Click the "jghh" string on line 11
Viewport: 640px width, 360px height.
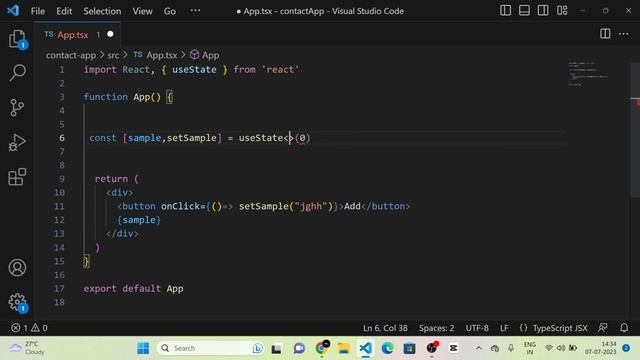[311, 206]
